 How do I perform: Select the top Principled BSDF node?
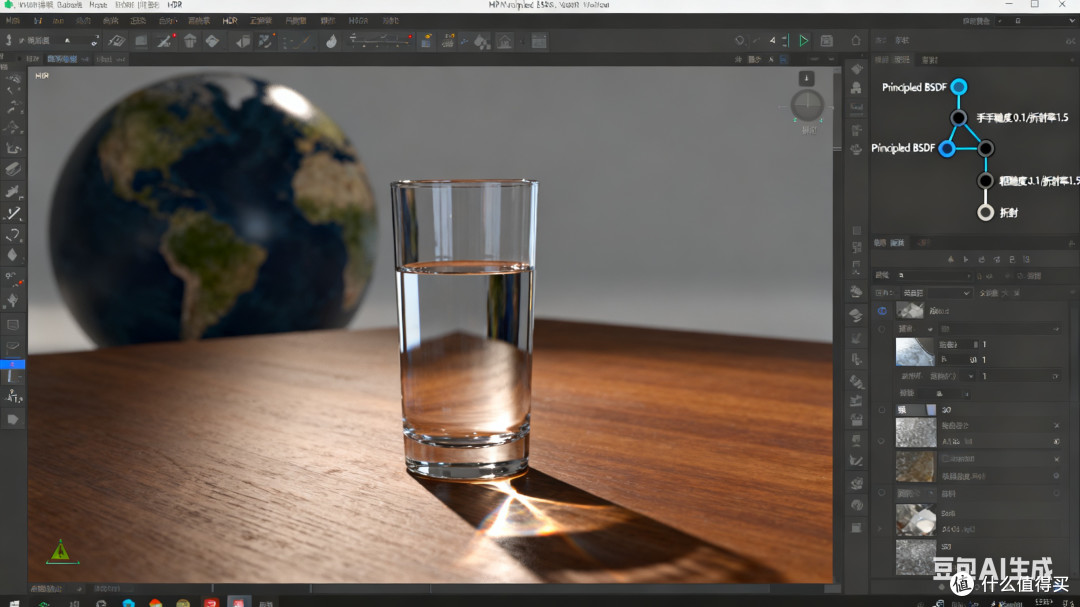pyautogui.click(x=959, y=87)
